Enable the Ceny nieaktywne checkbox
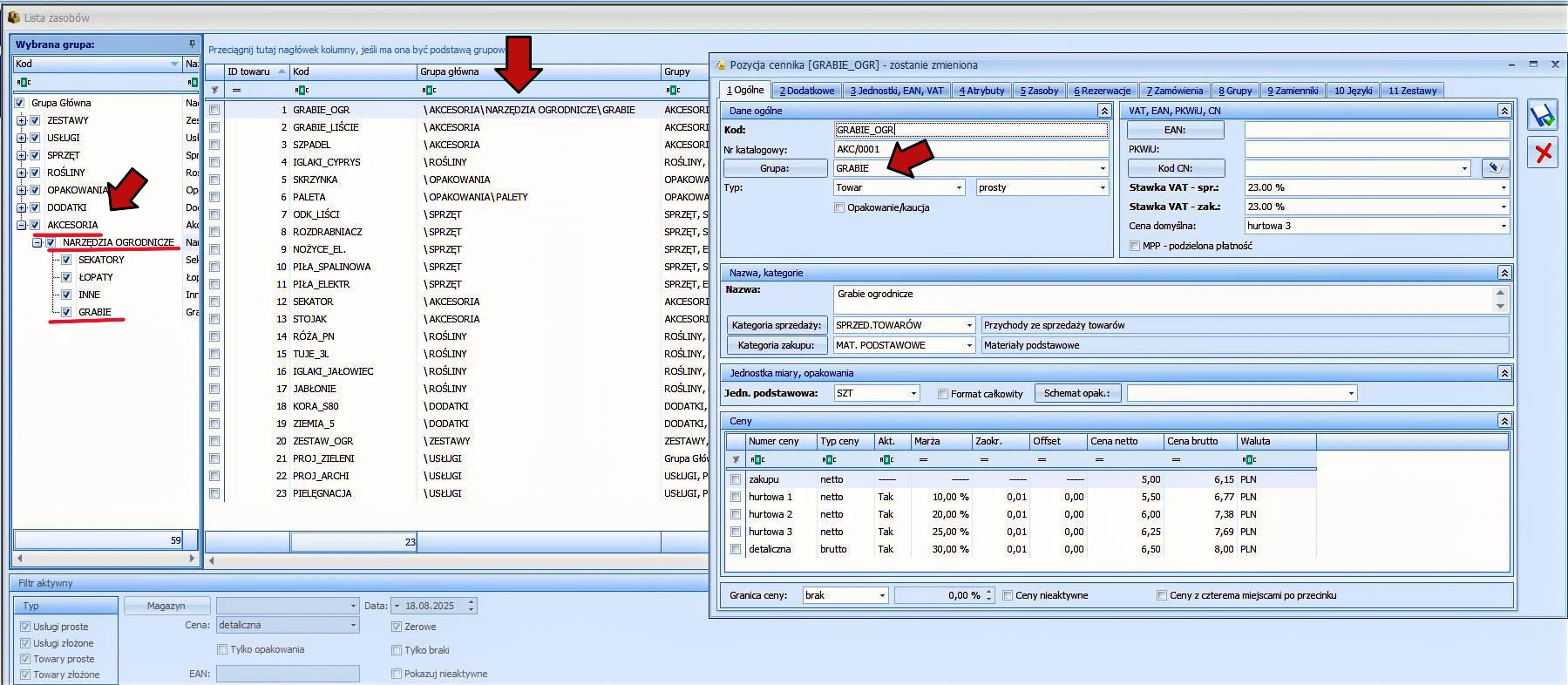Screen dimensions: 1568x685 1008,595
